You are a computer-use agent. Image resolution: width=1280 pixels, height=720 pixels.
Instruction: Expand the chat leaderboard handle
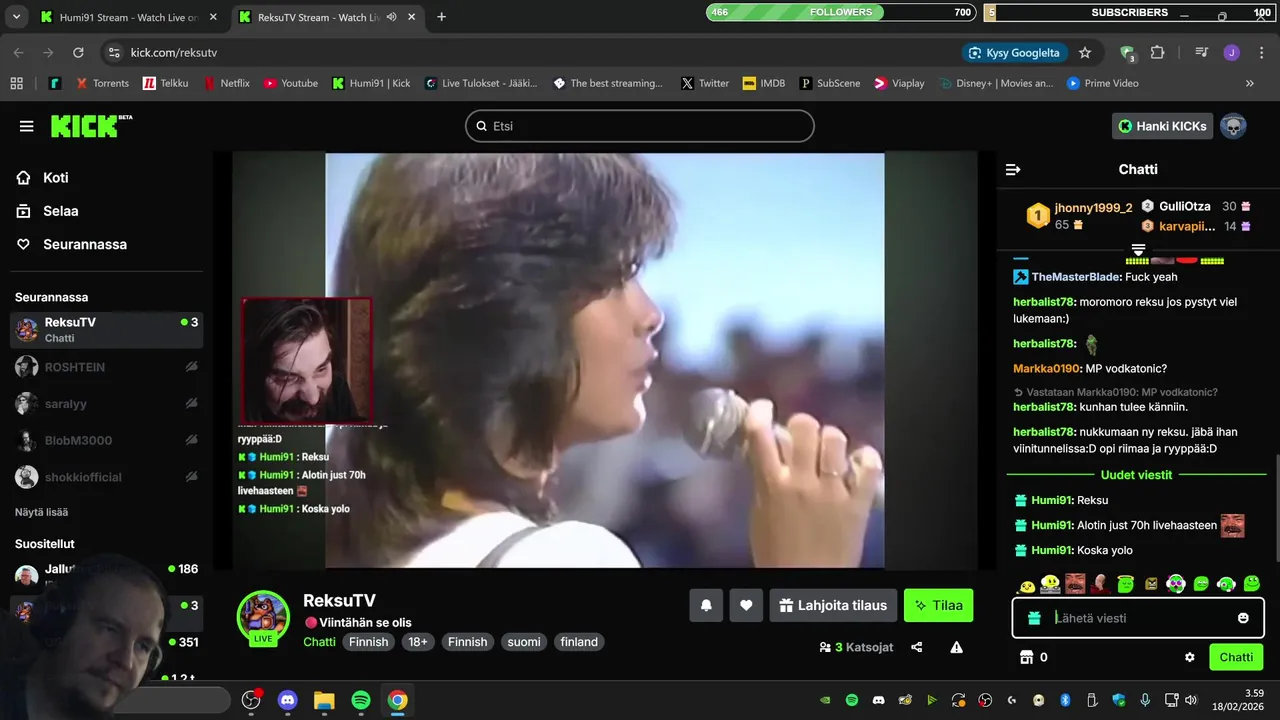[1138, 249]
